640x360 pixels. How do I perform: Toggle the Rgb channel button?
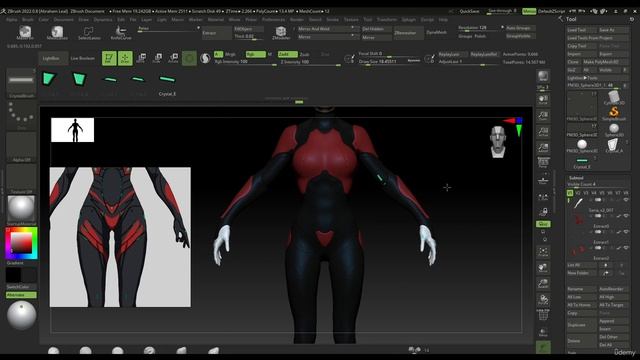click(x=256, y=54)
